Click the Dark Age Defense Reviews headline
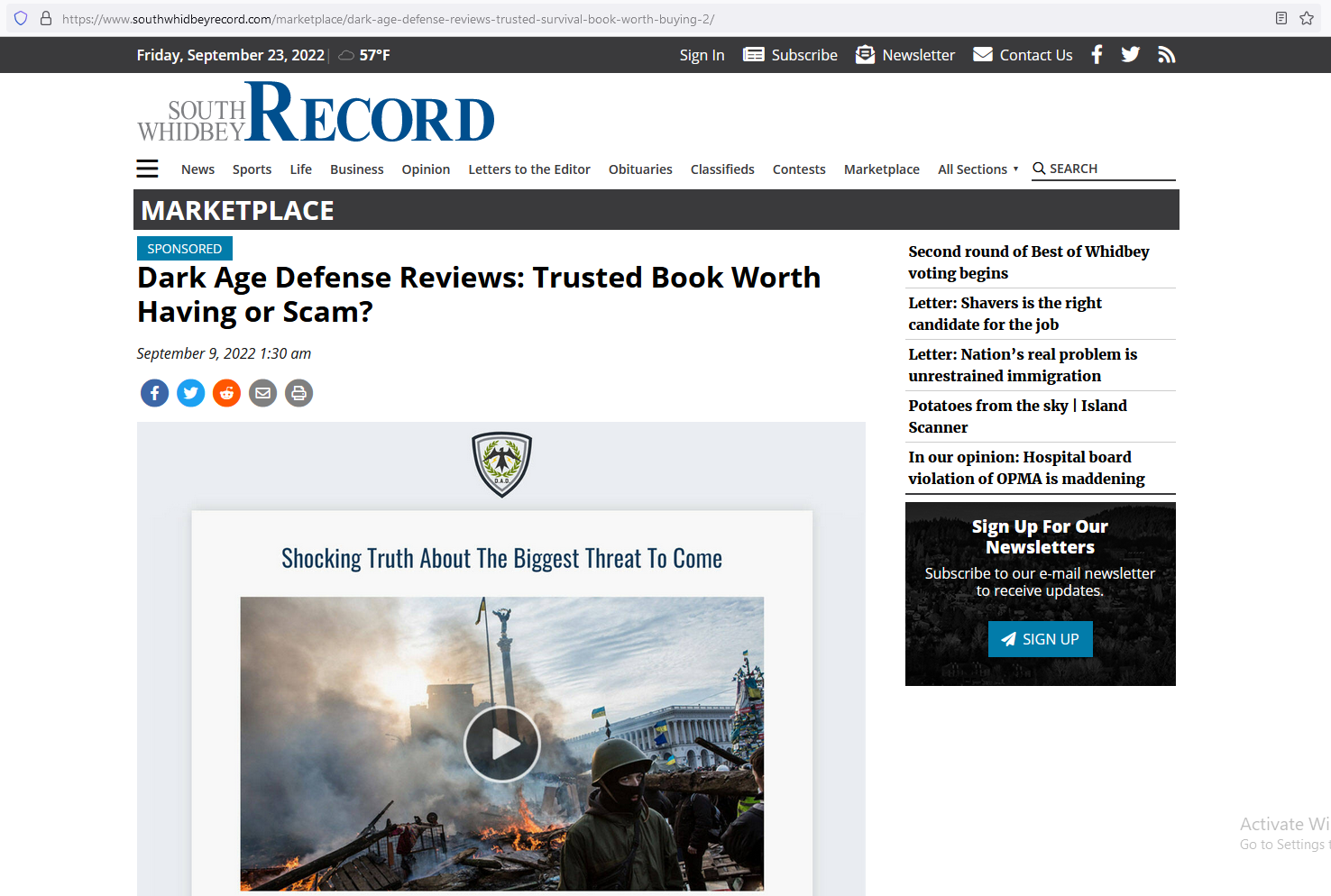This screenshot has height=896, width=1331. point(479,294)
